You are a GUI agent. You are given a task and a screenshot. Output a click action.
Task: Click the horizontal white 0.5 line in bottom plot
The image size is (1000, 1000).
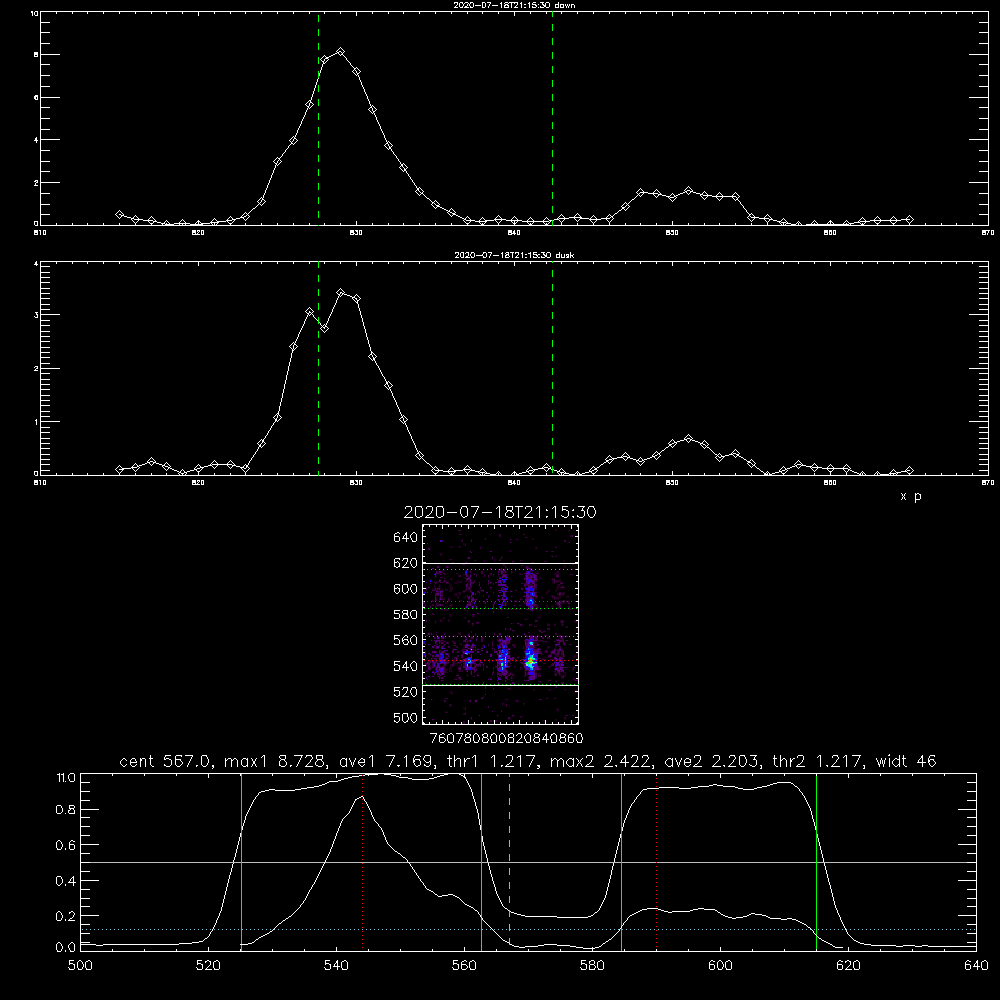click(528, 862)
